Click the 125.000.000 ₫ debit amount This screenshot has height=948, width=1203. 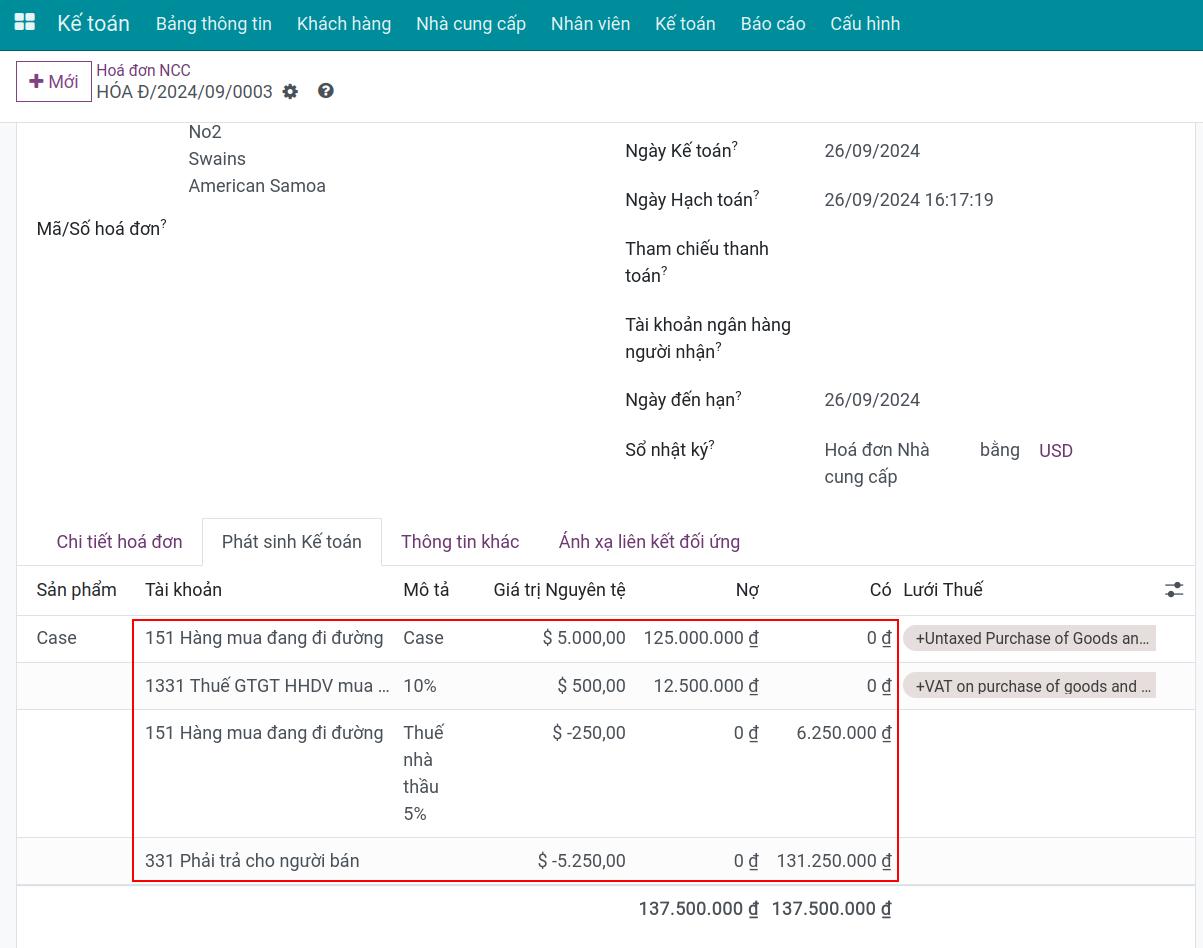[701, 638]
